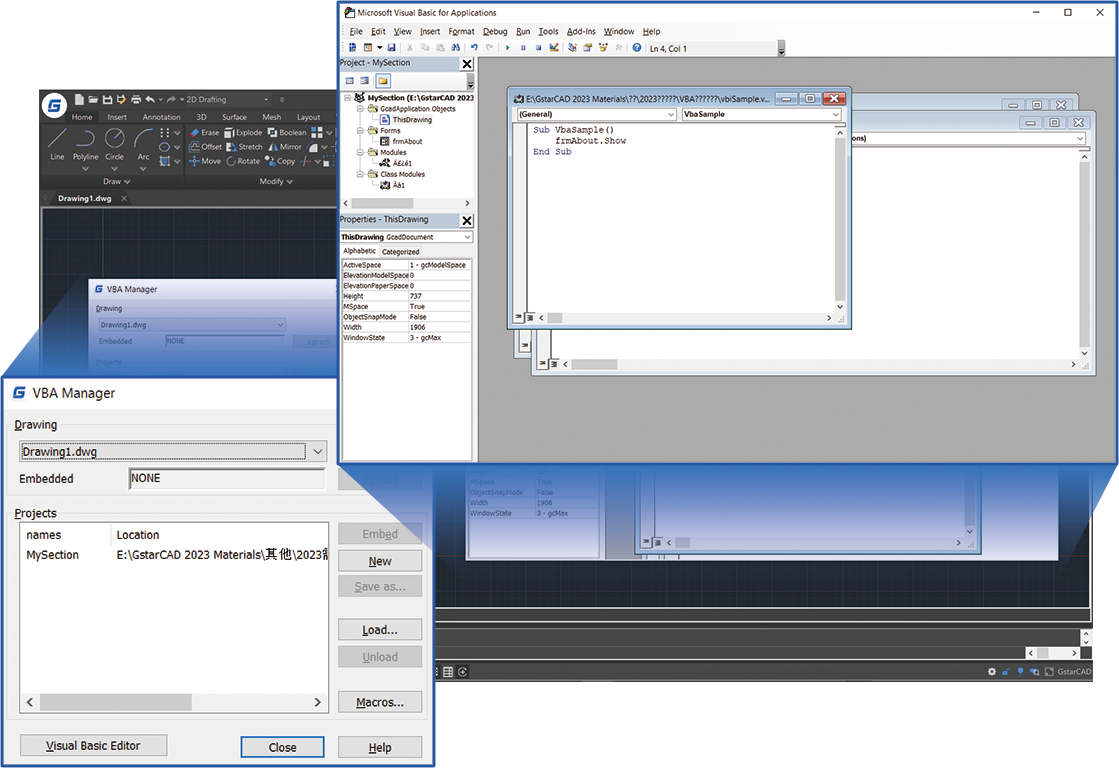This screenshot has height=768, width=1119.
Task: Click the Boolean tool
Action: click(287, 133)
